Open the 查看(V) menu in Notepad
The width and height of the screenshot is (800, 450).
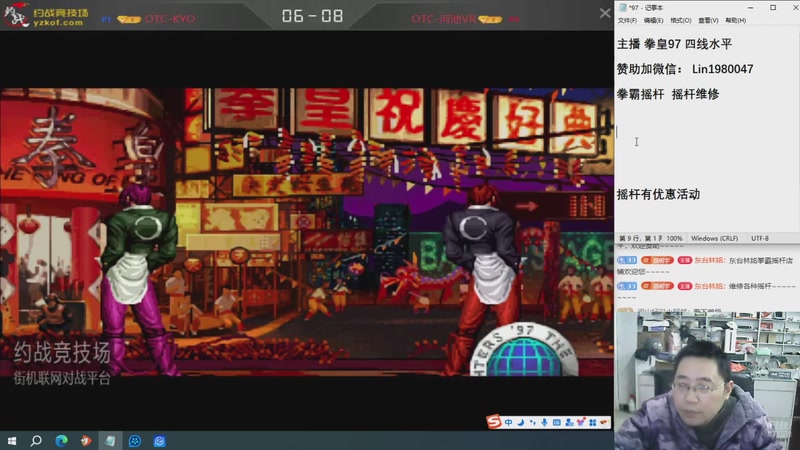(708, 20)
